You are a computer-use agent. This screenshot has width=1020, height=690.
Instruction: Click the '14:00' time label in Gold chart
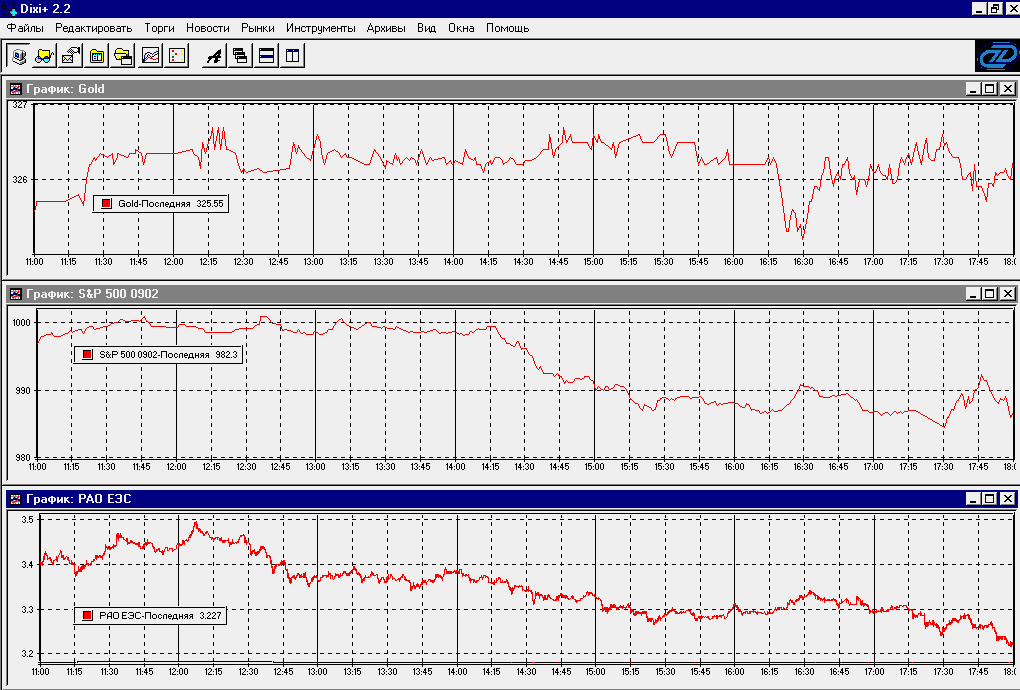click(x=453, y=261)
